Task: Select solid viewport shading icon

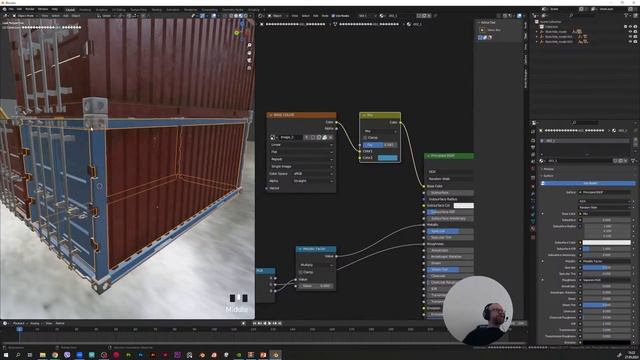Action: [236, 16]
